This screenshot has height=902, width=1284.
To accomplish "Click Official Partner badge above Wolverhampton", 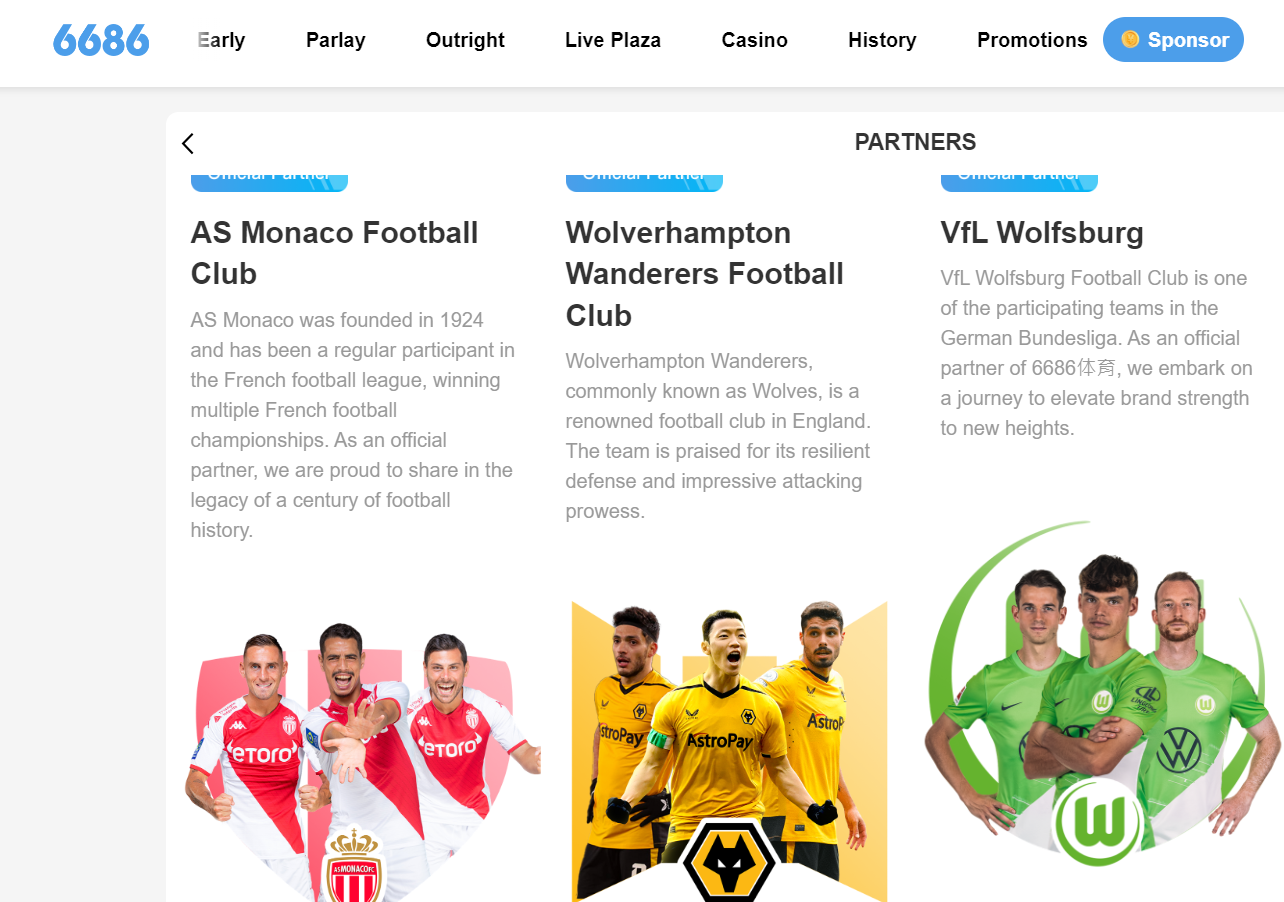I will pyautogui.click(x=644, y=178).
